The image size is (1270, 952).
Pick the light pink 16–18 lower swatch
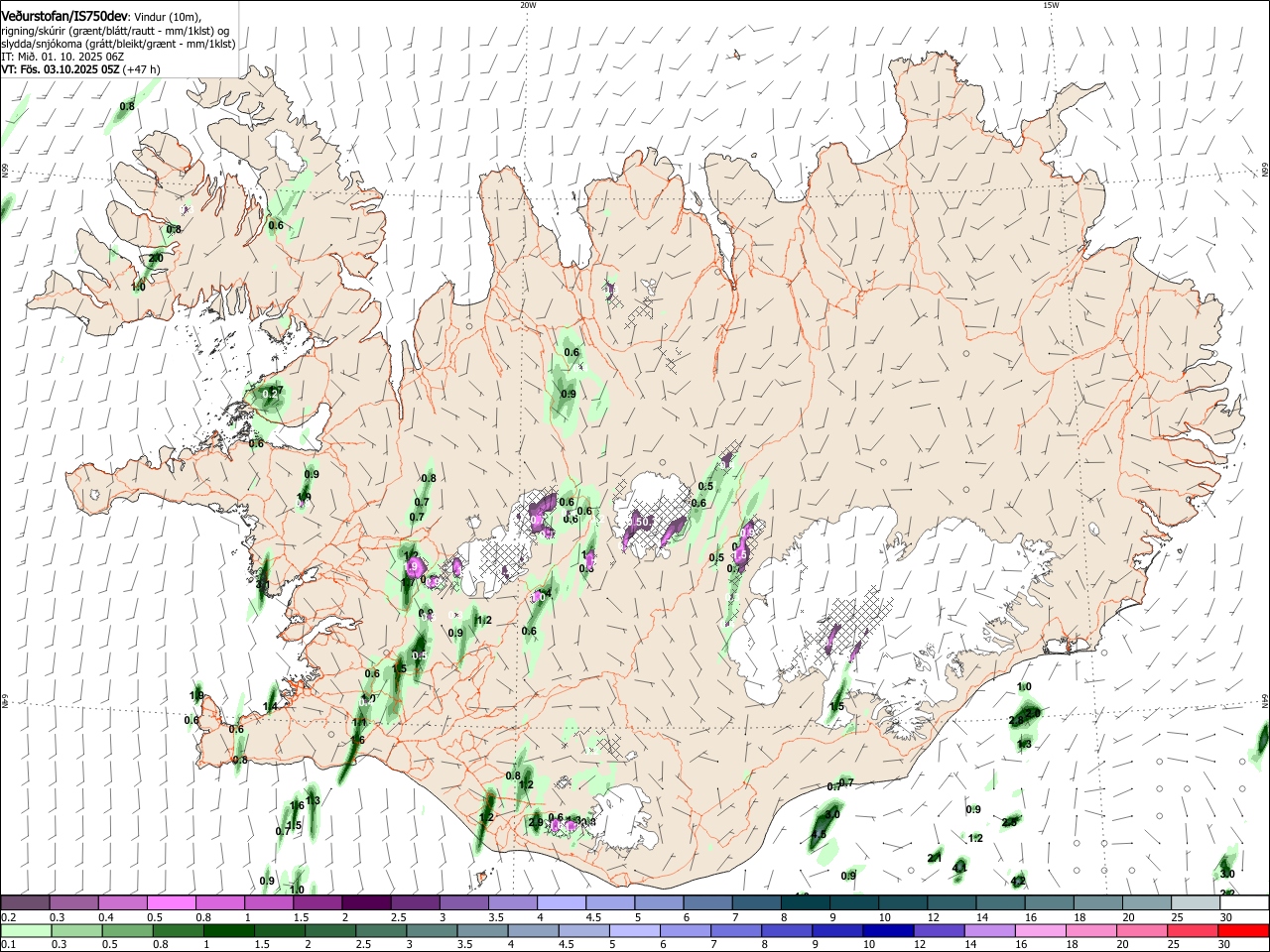(x=1039, y=931)
